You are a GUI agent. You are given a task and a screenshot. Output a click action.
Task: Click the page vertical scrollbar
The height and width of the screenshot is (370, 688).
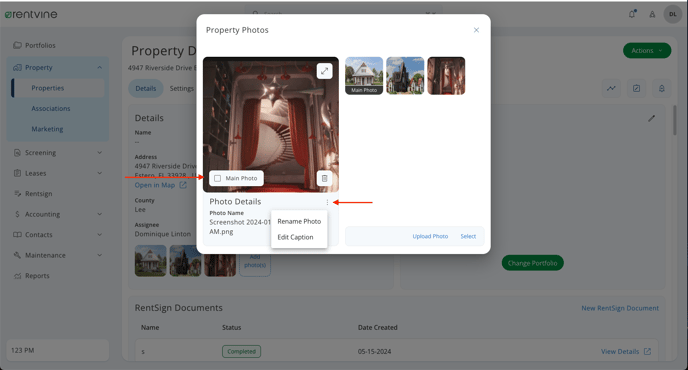click(x=675, y=120)
